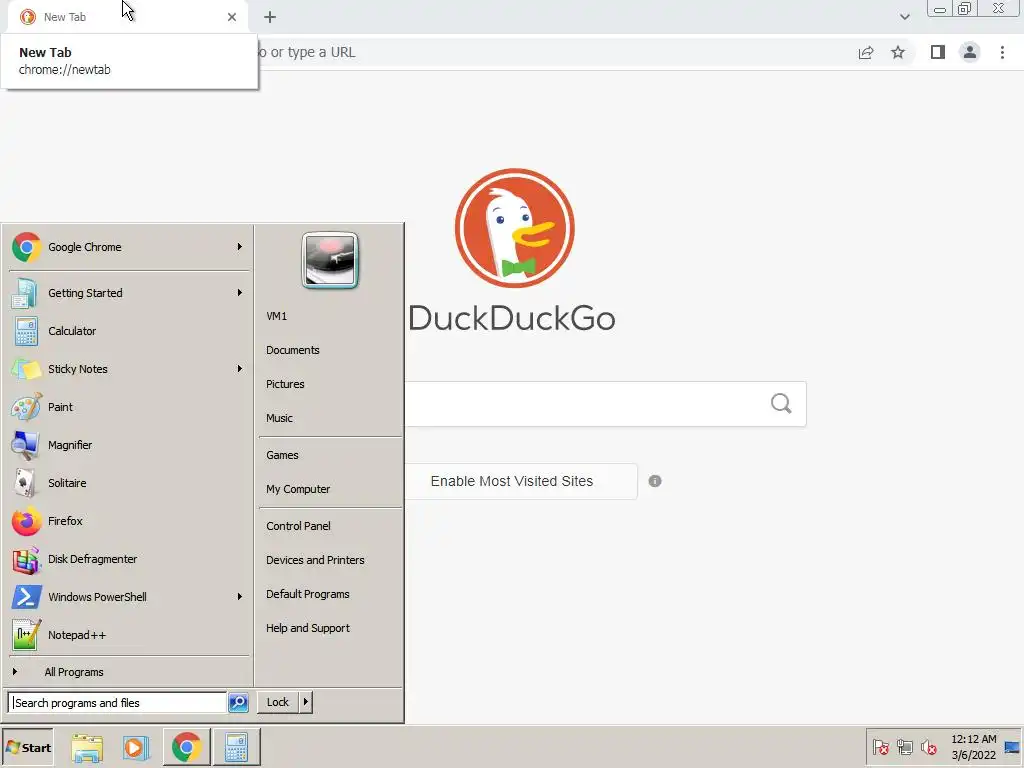Open Default Programs from the Start menu
The image size is (1024, 768).
tap(308, 594)
